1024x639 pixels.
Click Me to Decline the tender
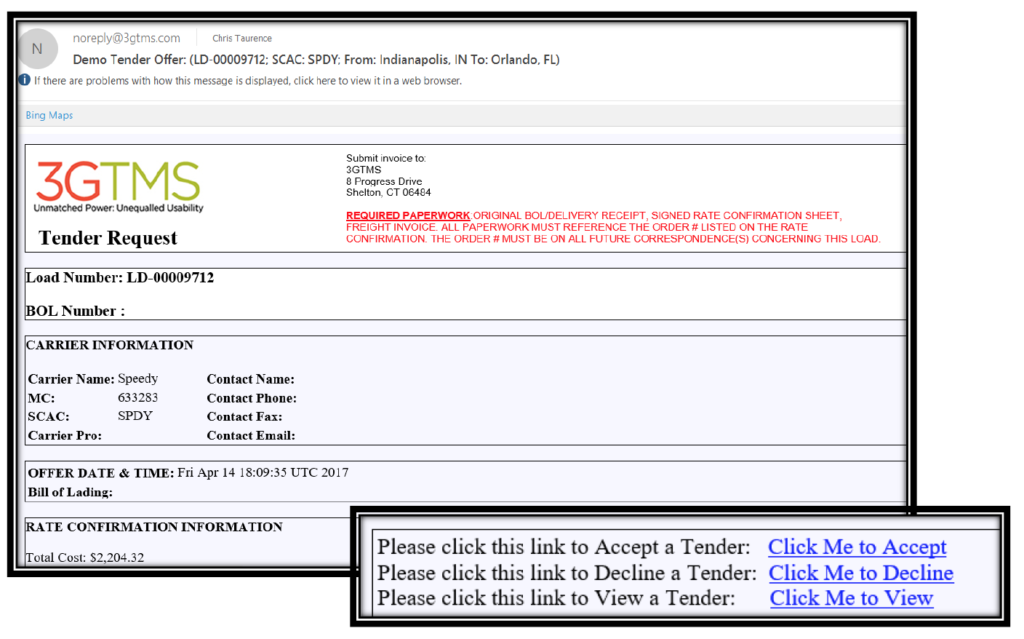(860, 573)
